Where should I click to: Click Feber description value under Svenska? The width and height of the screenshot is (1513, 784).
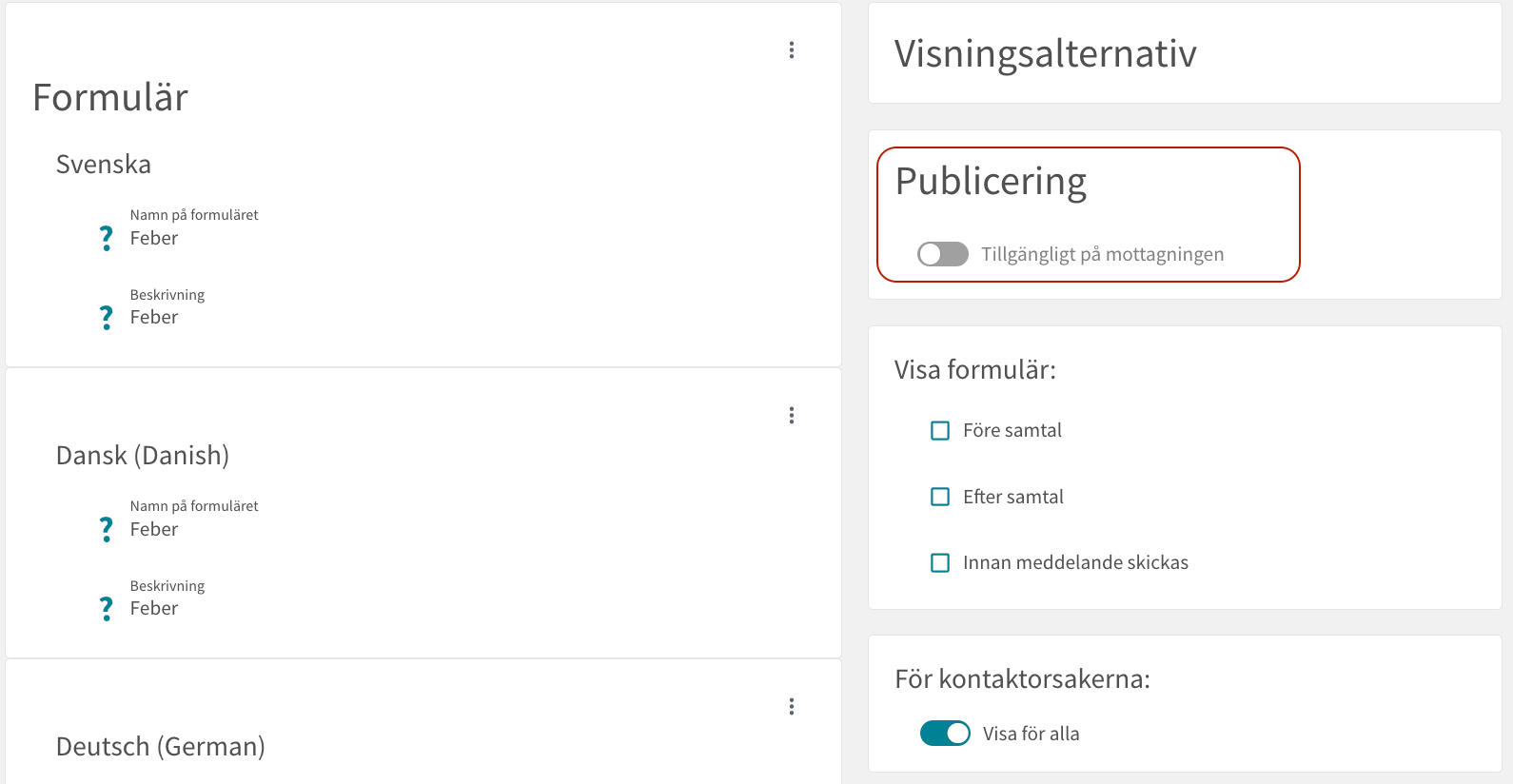(x=154, y=318)
